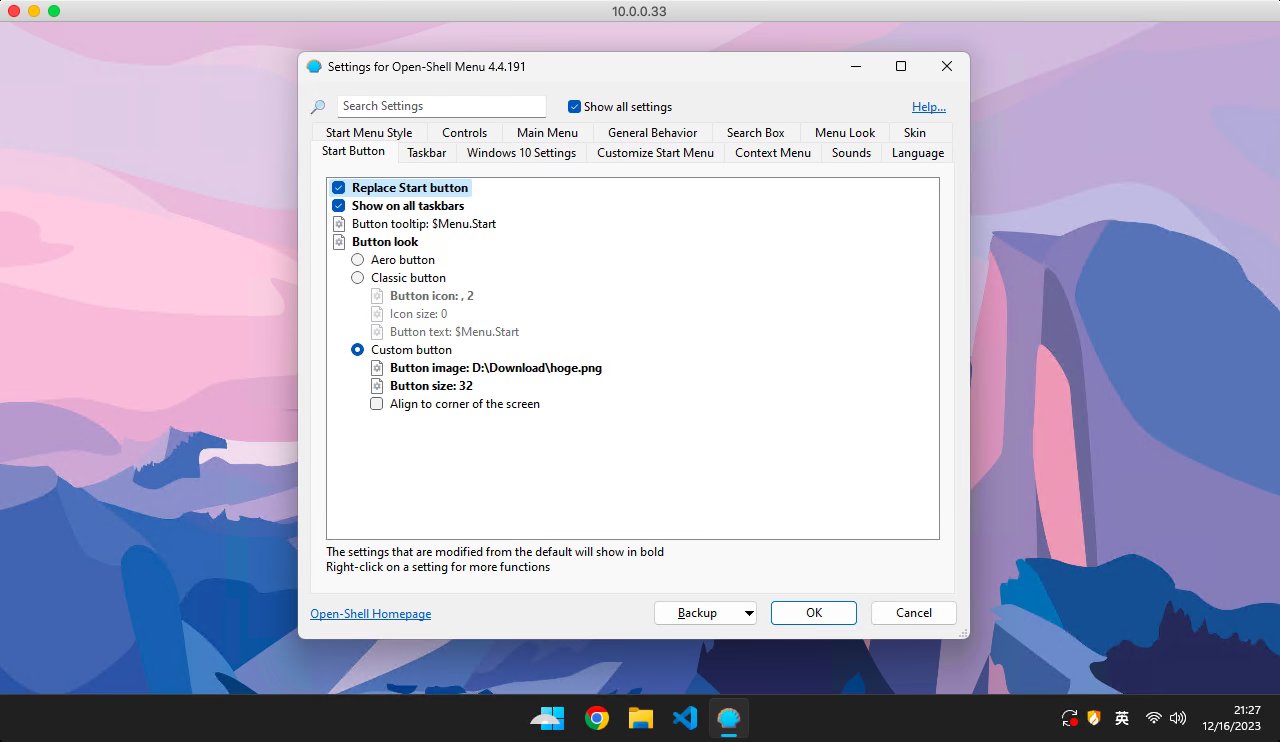Click the Cancel button

[914, 613]
